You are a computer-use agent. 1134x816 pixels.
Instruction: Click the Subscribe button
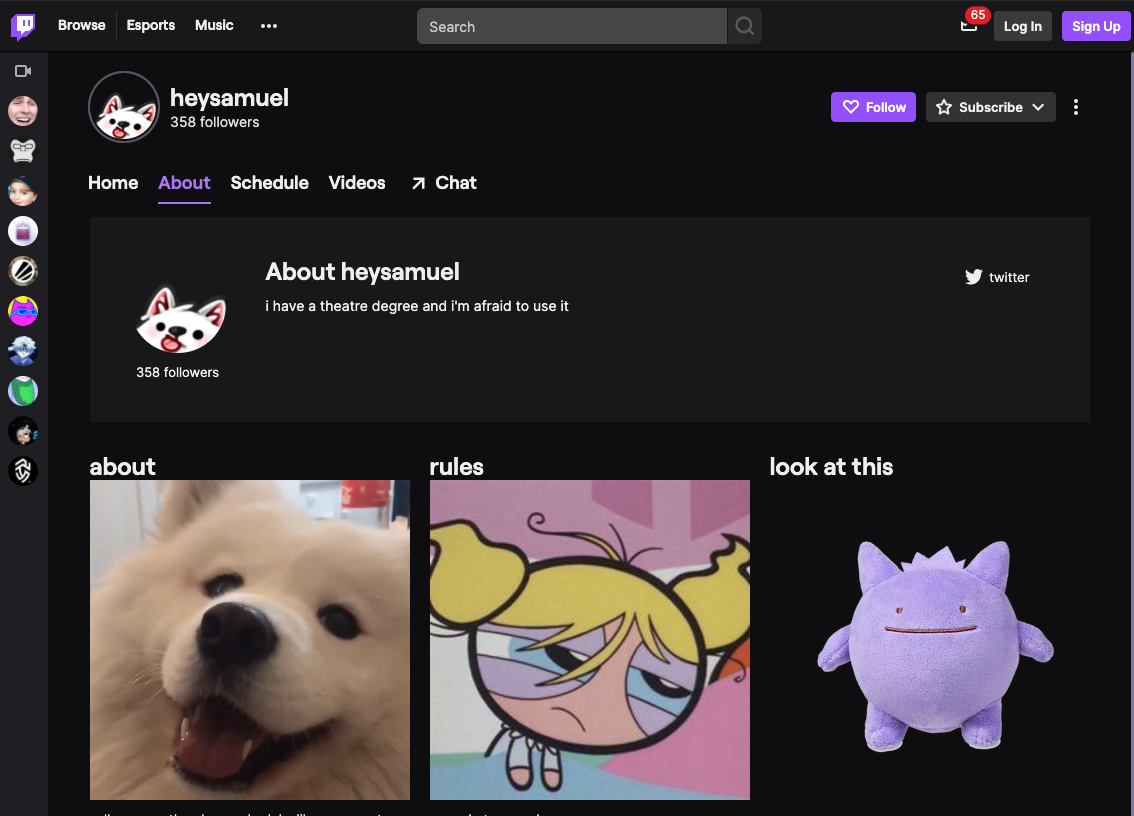pyautogui.click(x=990, y=107)
